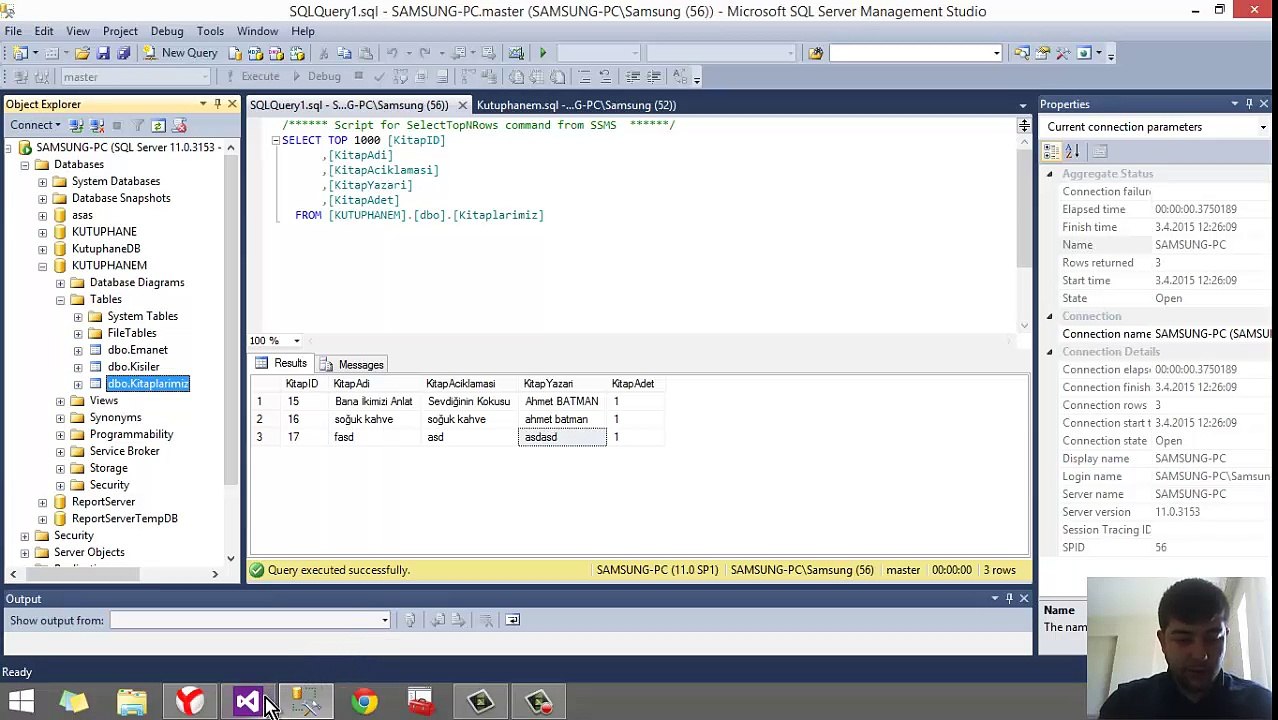Open the Activity Monitor icon
The height and width of the screenshot is (720, 1278).
pyautogui.click(x=516, y=53)
